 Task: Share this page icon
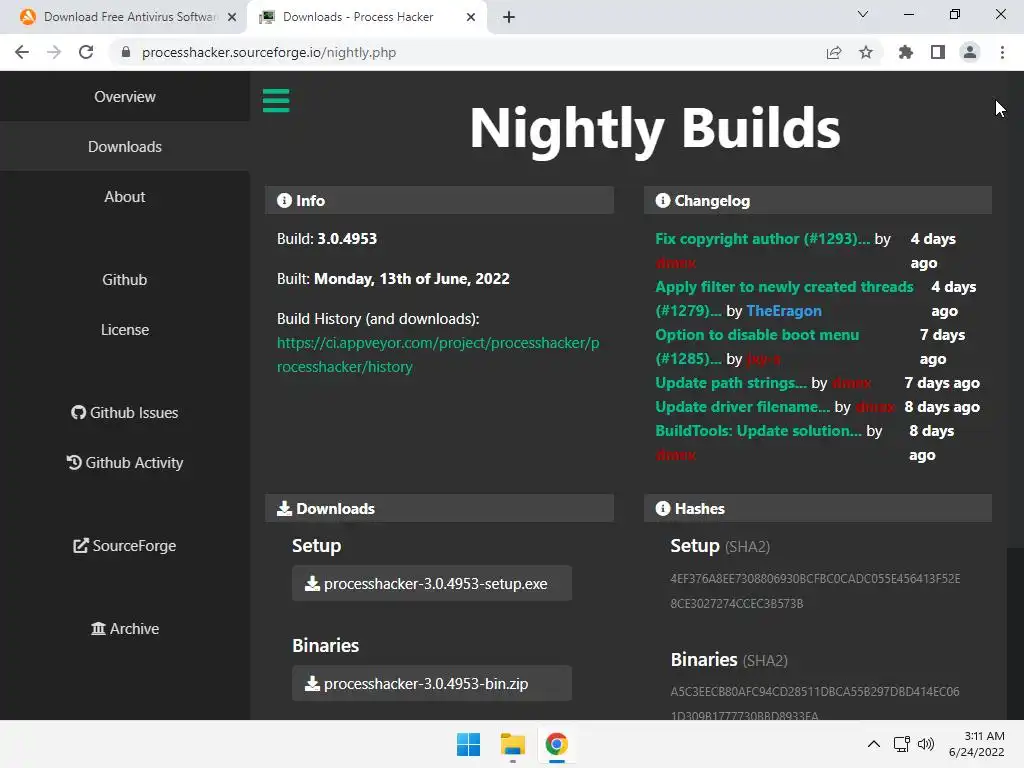tap(834, 52)
